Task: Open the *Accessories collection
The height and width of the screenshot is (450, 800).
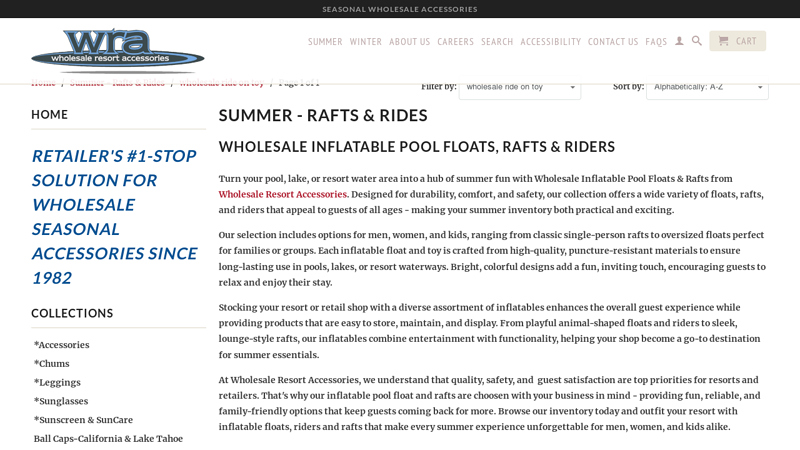Action: tap(61, 345)
